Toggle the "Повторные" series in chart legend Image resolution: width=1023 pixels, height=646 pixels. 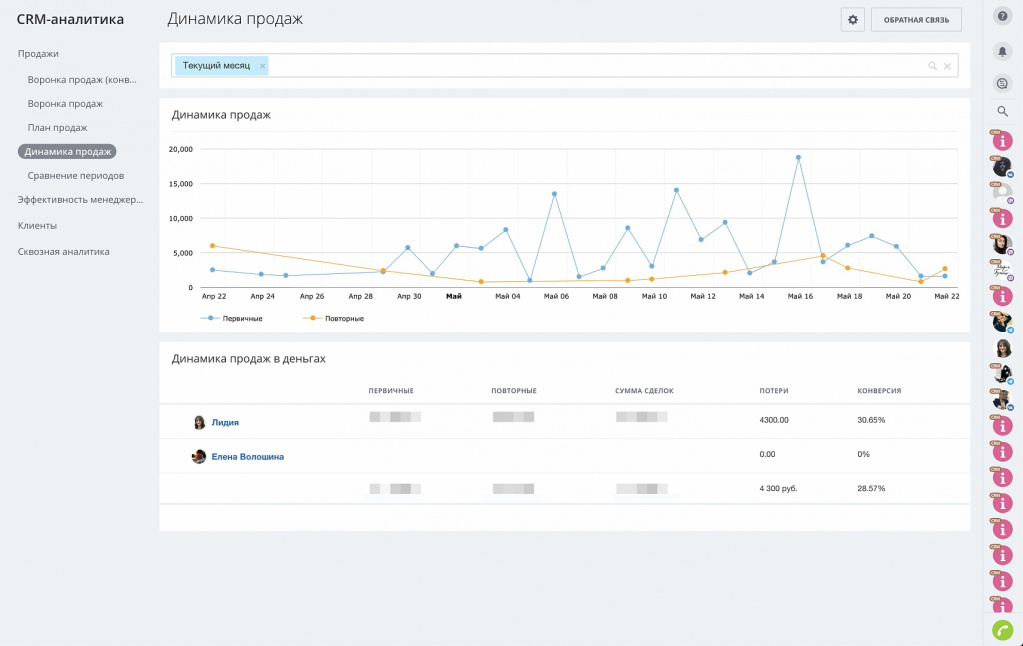[333, 318]
